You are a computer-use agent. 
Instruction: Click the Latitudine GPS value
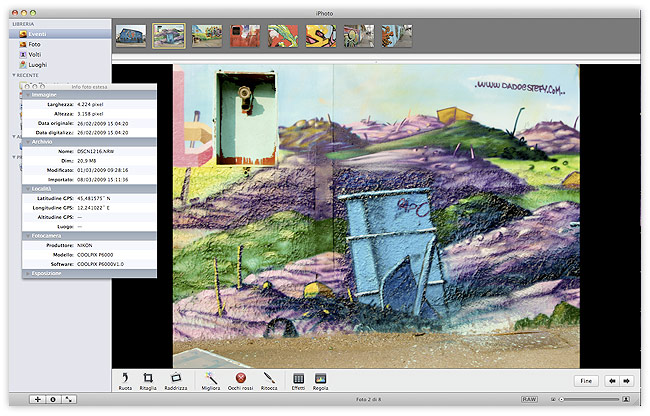click(94, 198)
